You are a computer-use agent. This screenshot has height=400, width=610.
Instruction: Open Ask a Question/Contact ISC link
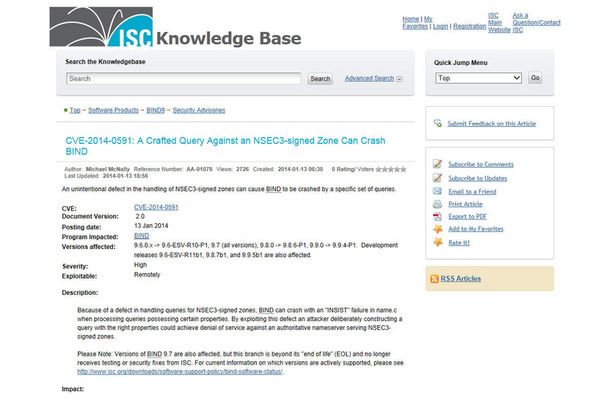pyautogui.click(x=536, y=23)
